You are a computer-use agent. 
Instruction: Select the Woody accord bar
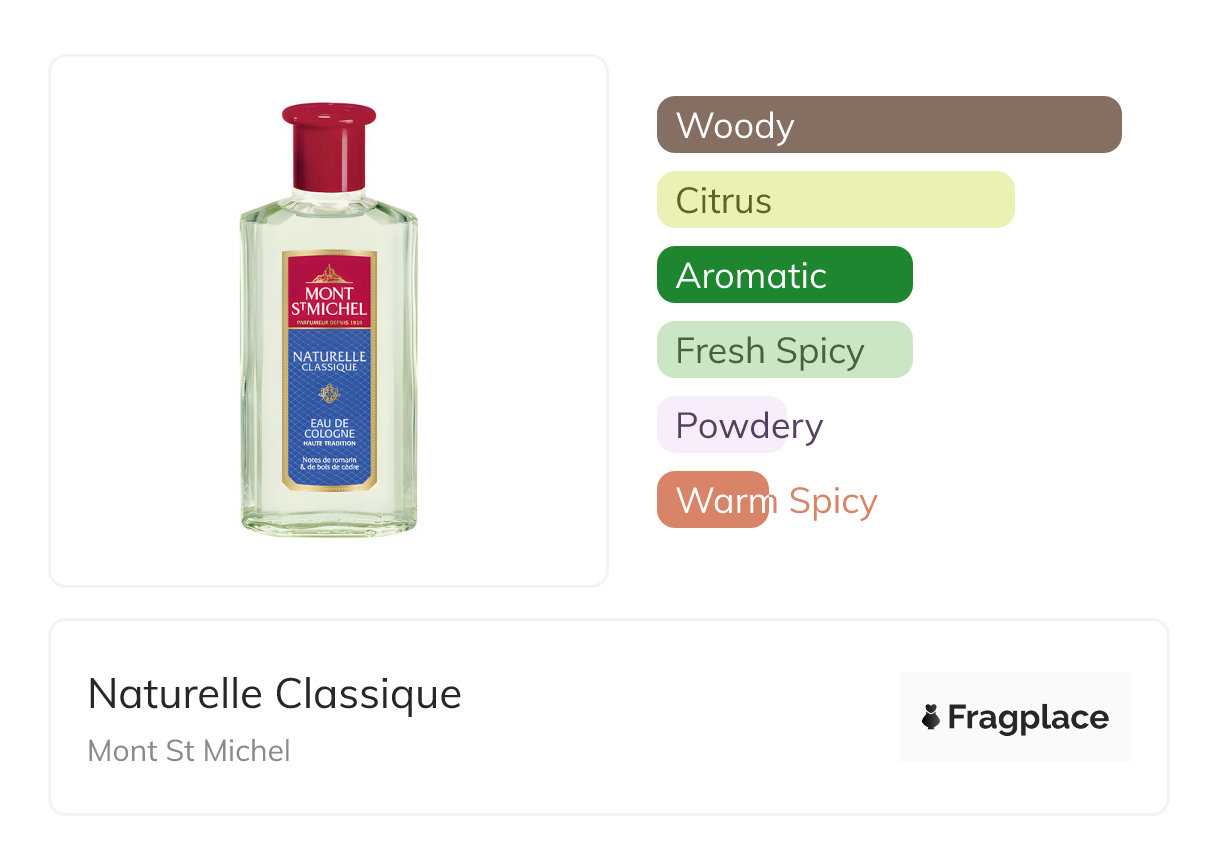tap(889, 125)
